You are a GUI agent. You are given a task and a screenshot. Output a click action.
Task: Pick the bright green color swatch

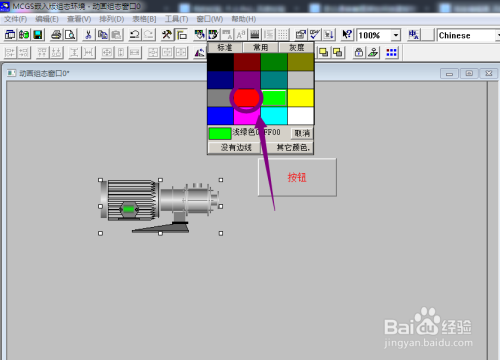274,98
